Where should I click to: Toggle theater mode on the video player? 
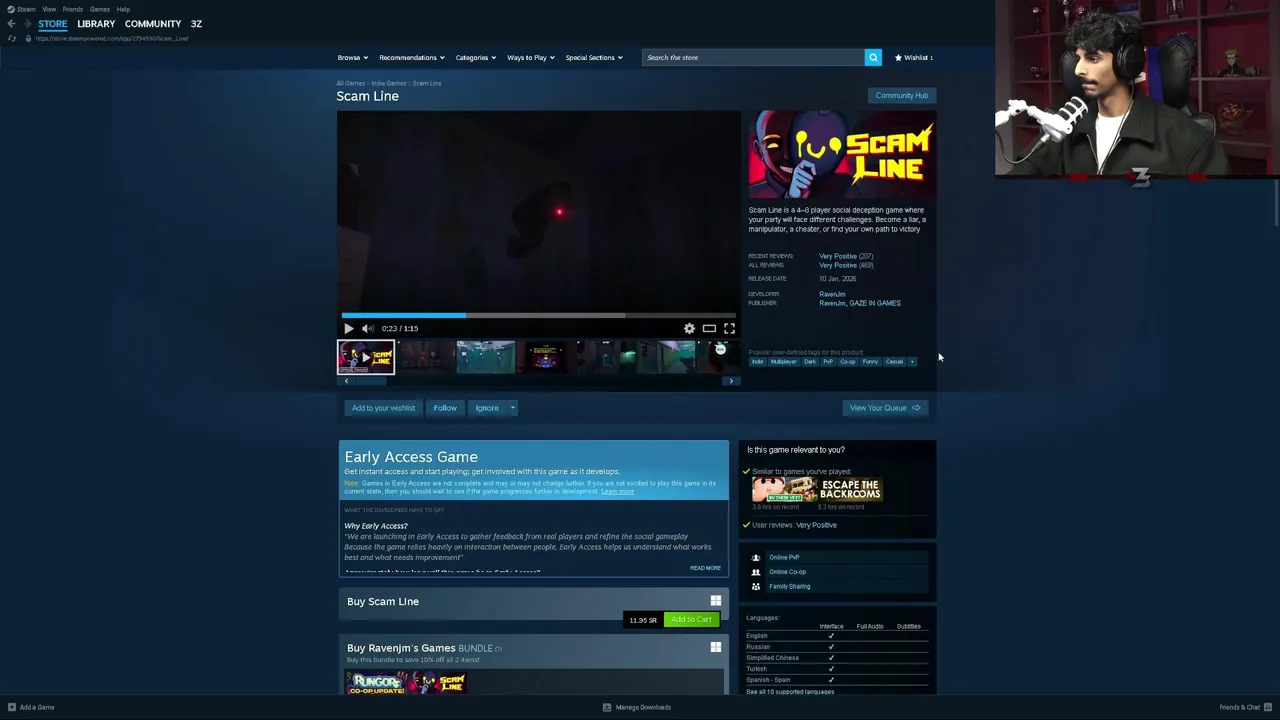coord(709,328)
